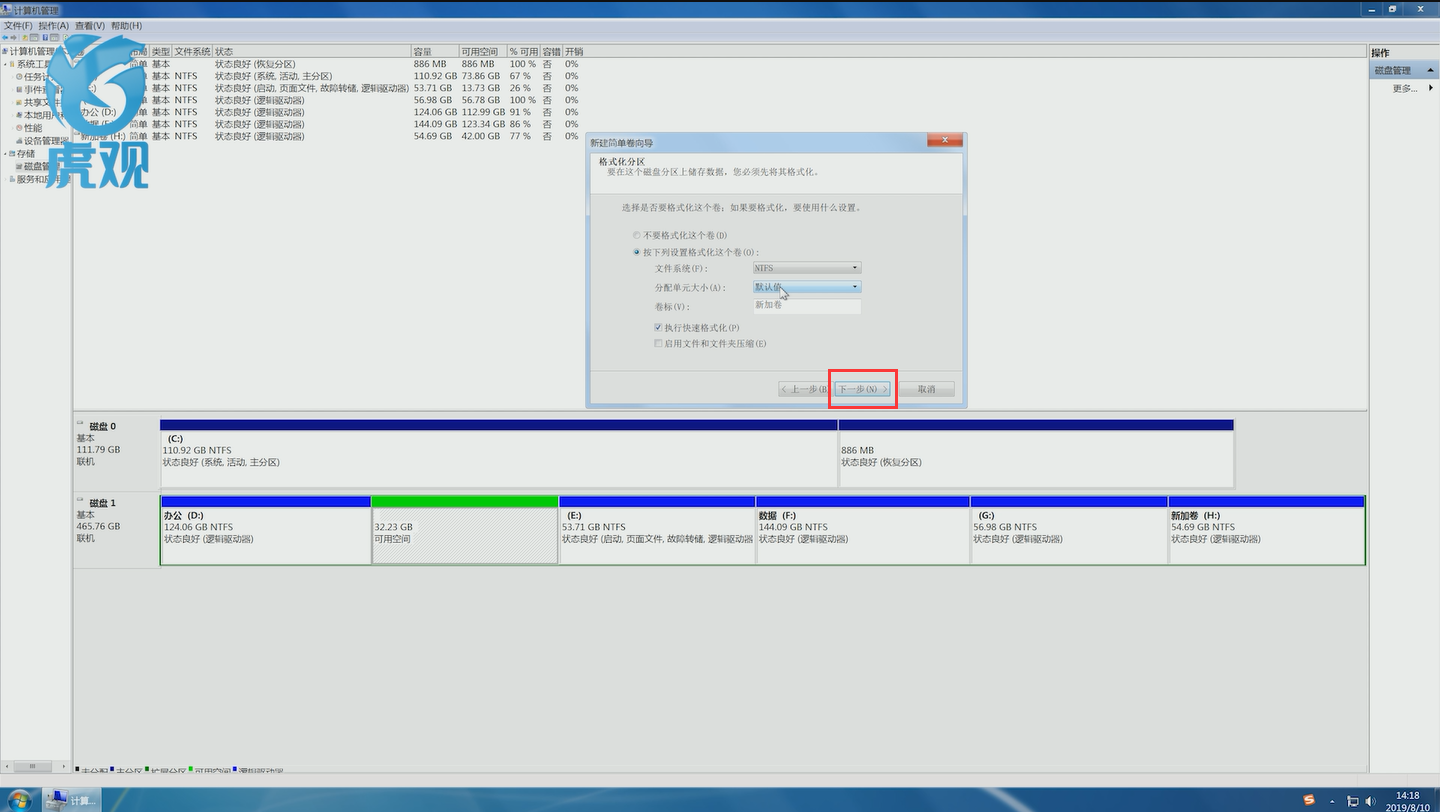The image size is (1440, 812).
Task: Click the network tray icon
Action: [1352, 801]
